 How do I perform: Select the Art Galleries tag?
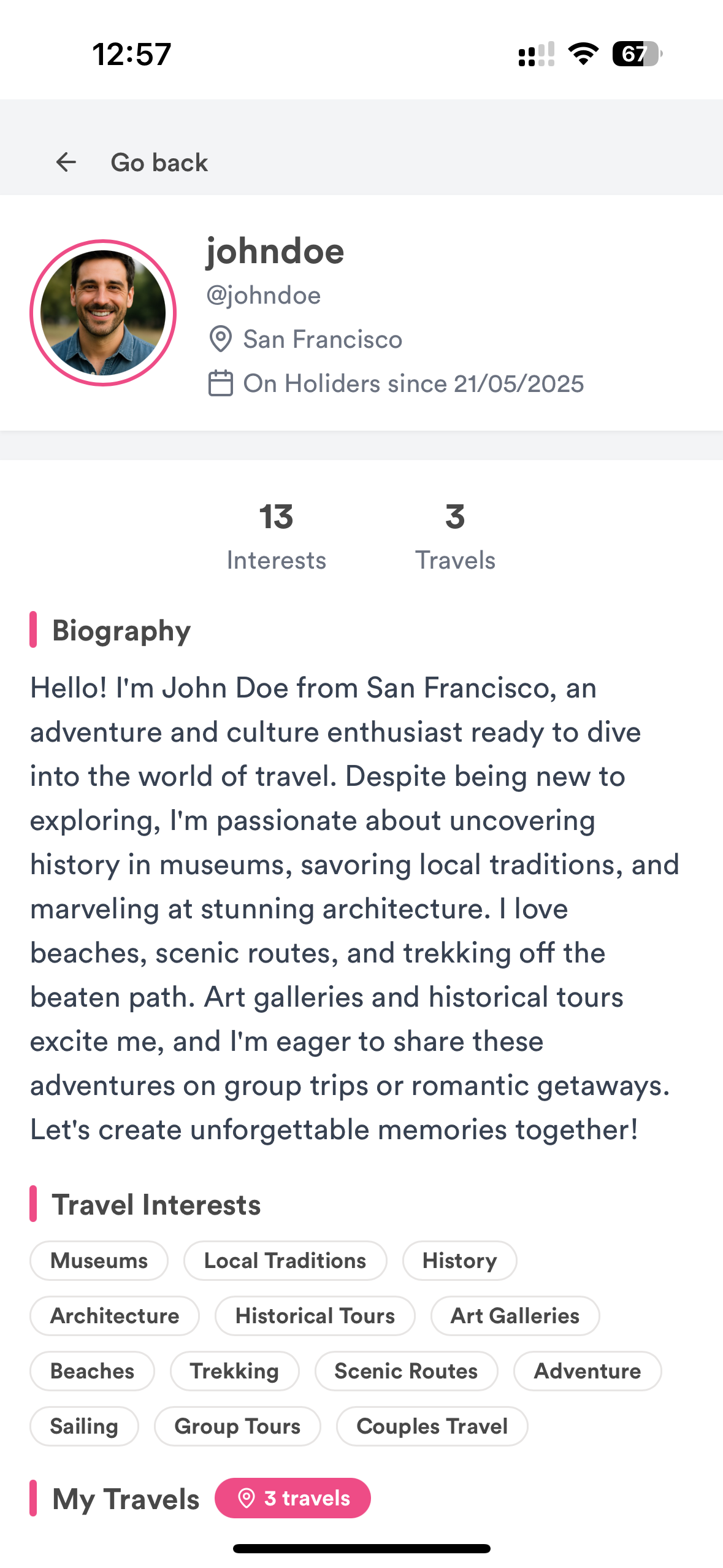pyautogui.click(x=515, y=1316)
